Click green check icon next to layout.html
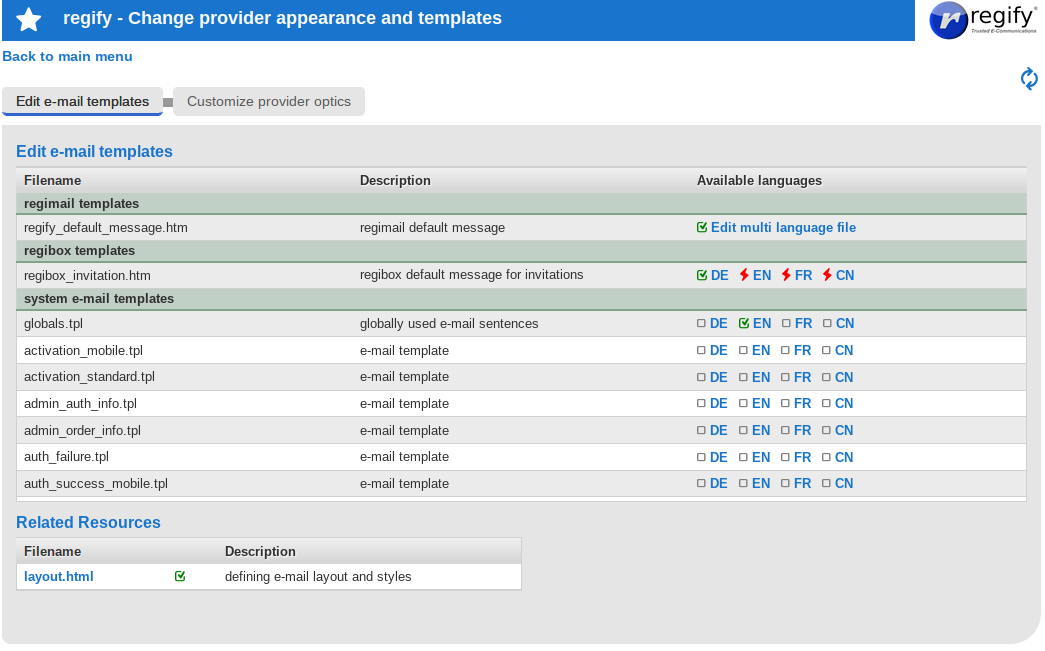This screenshot has height=651, width=1045. (180, 576)
